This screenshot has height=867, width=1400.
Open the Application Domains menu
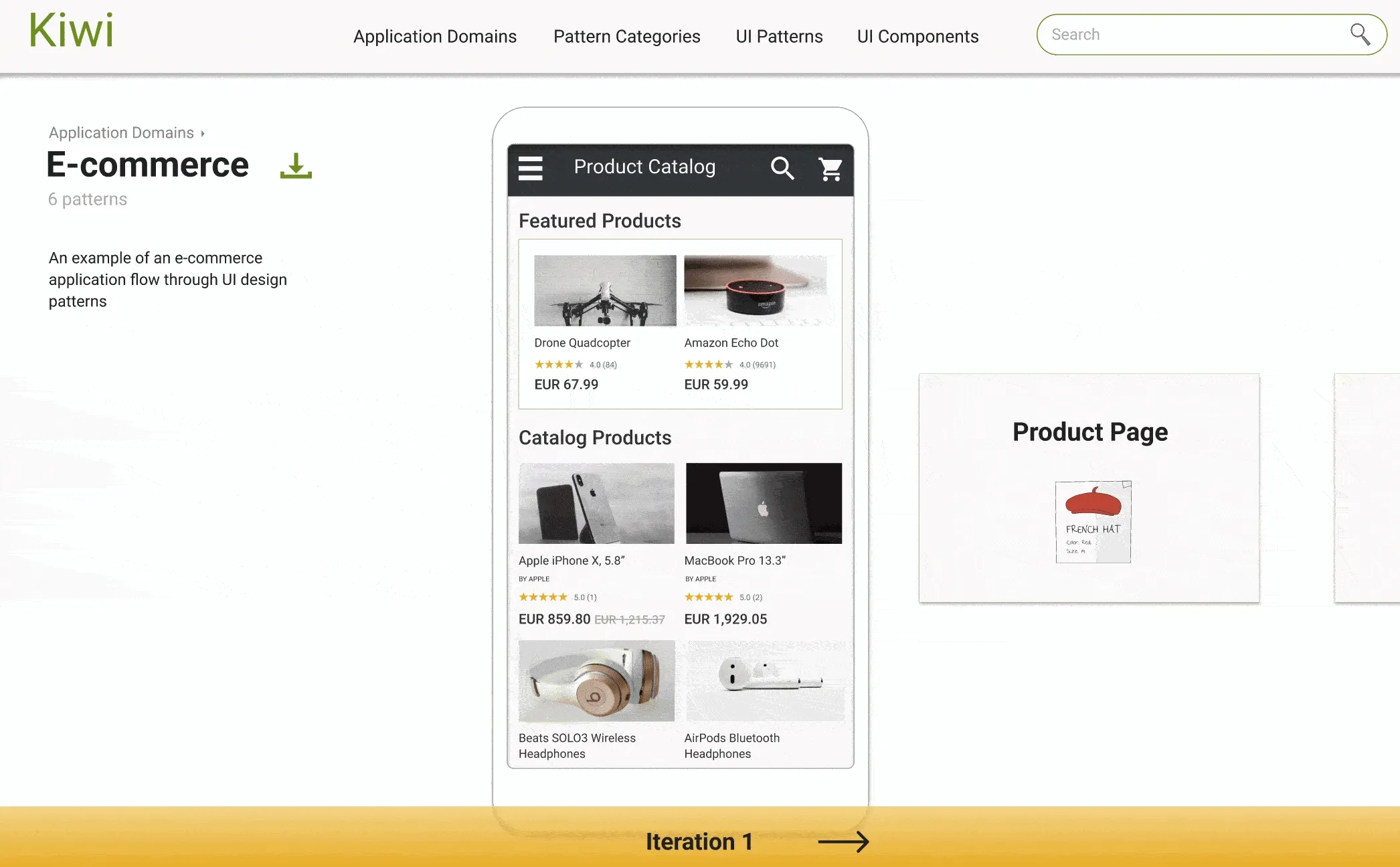pyautogui.click(x=434, y=36)
